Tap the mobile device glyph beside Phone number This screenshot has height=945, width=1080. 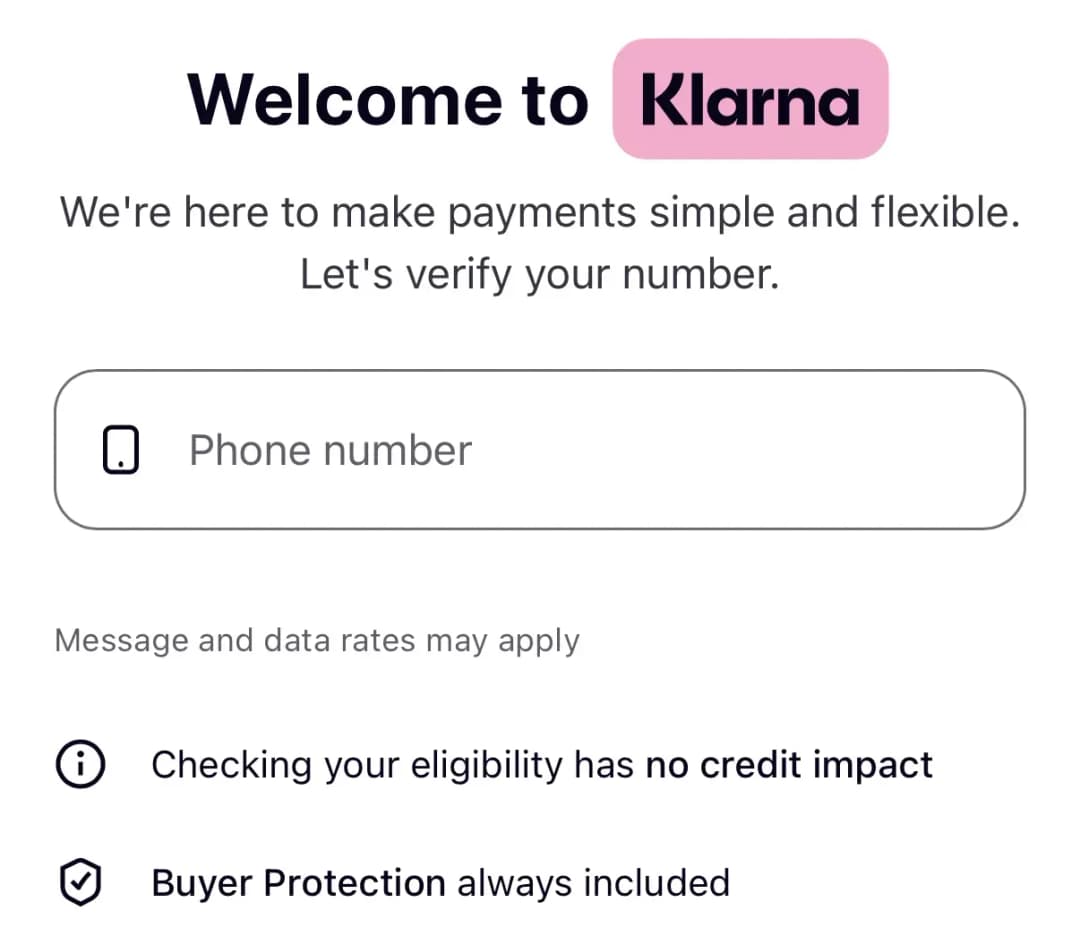[120, 449]
